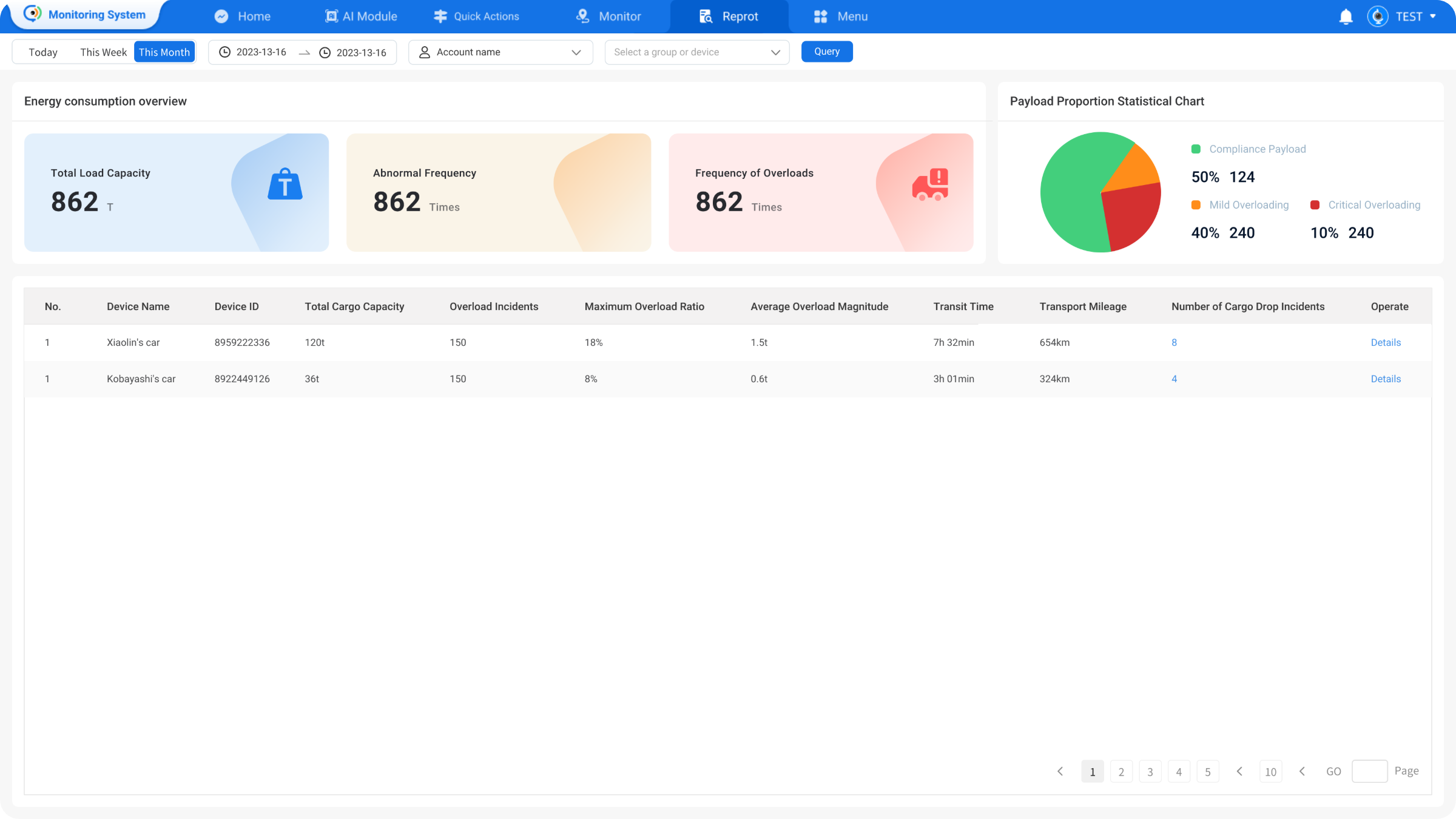The image size is (1456, 819).
Task: Click the AI Module icon
Action: click(x=331, y=16)
